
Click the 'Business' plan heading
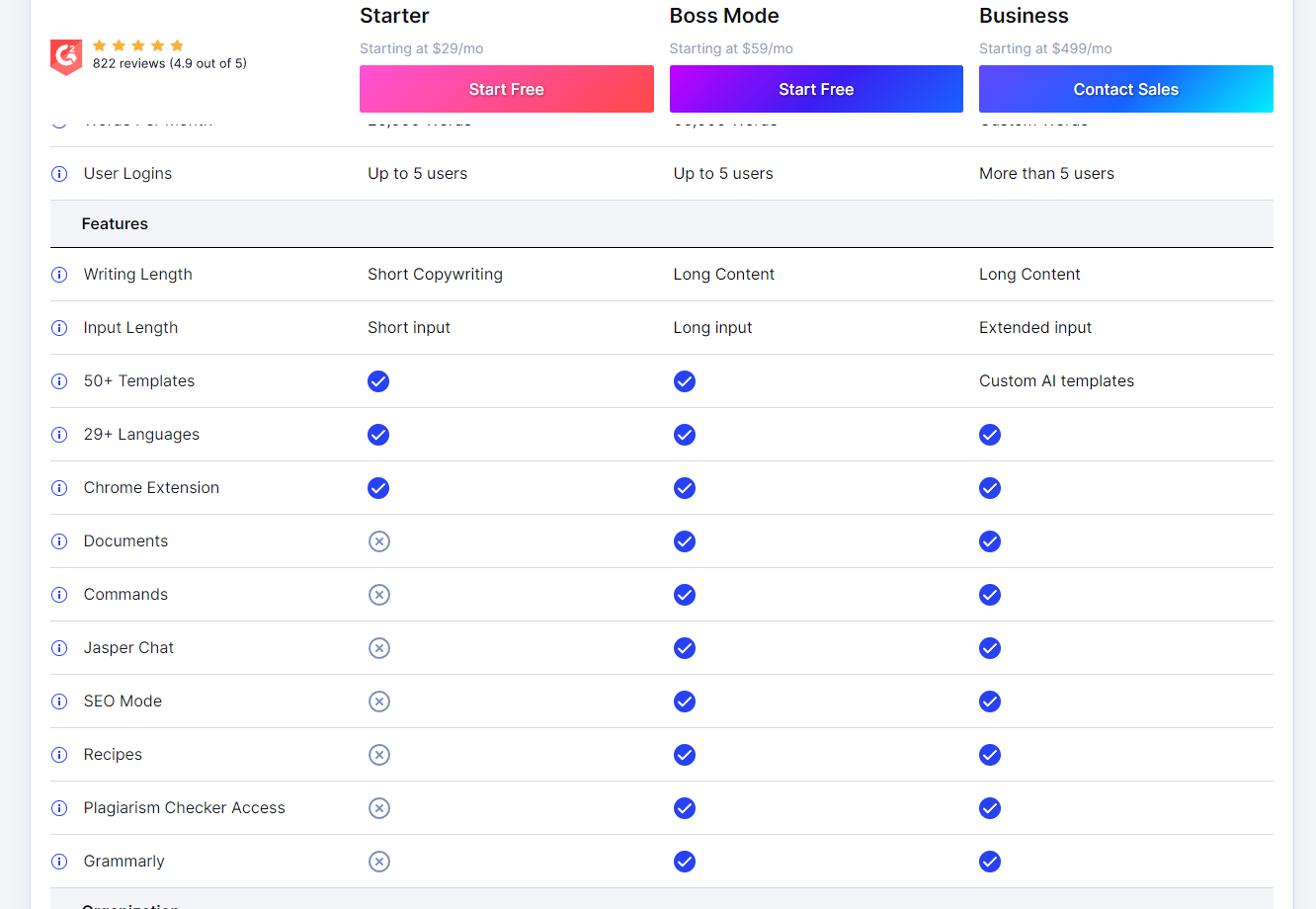tap(1024, 16)
